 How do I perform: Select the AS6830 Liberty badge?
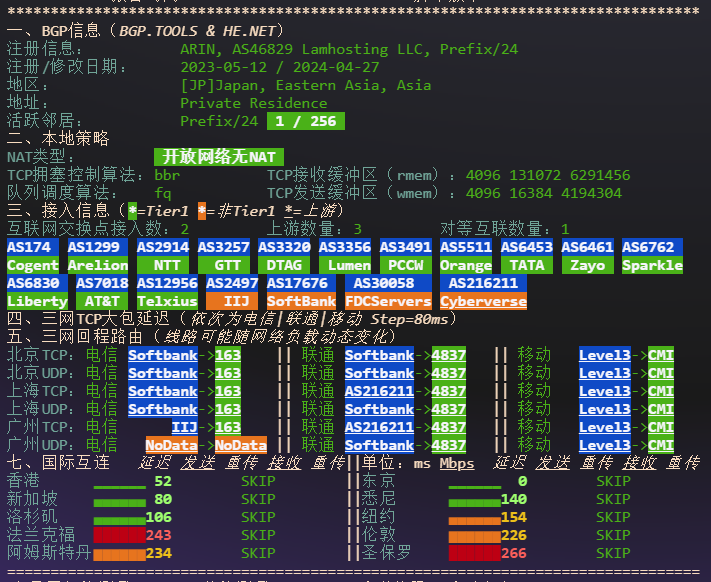pos(37,292)
